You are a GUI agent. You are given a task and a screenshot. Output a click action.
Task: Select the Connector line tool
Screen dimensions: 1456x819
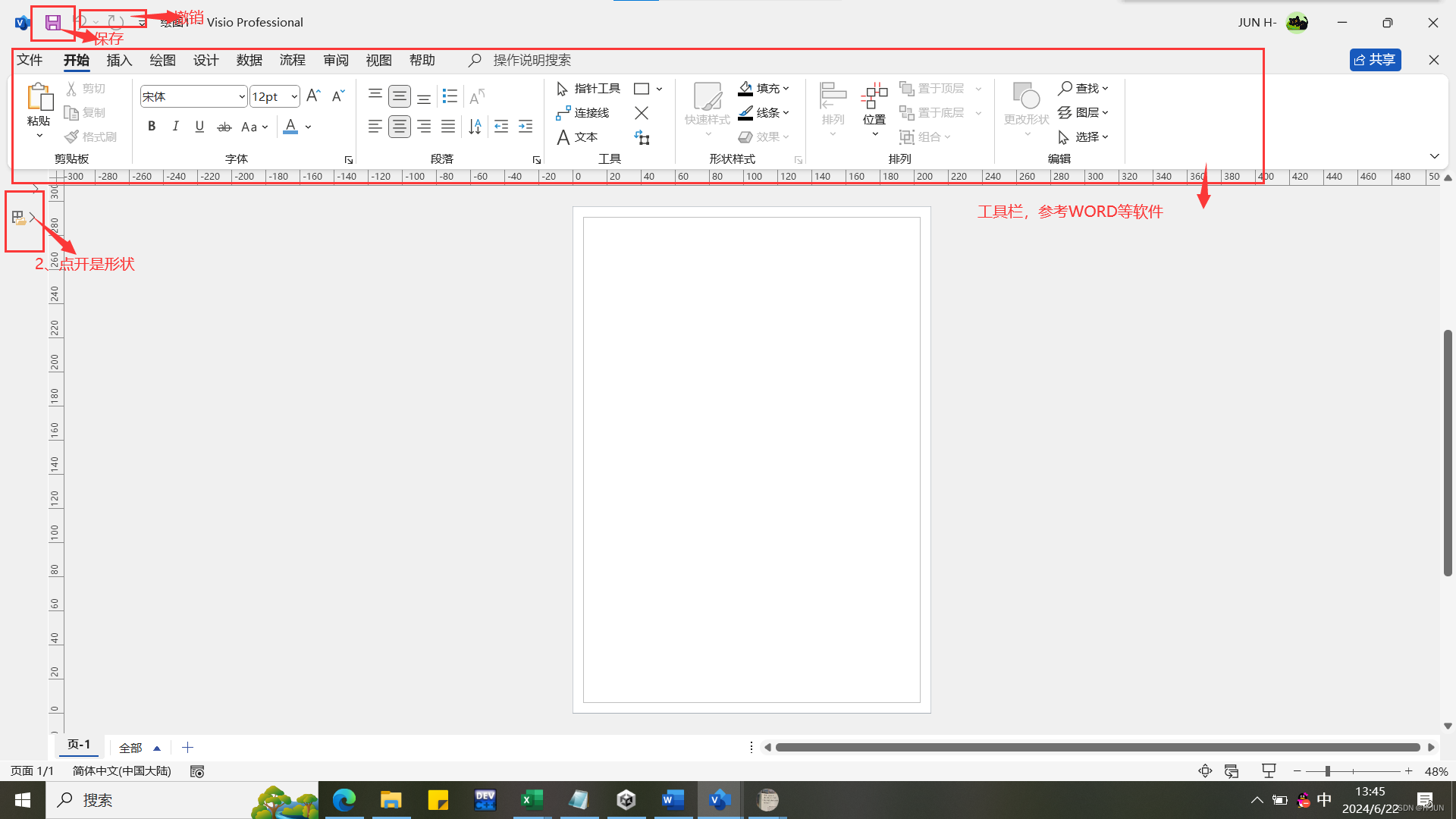(x=582, y=113)
